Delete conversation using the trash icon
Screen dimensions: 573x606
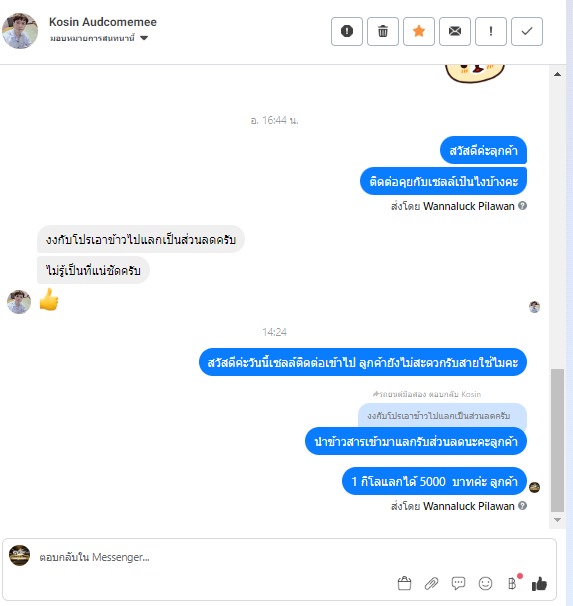[x=383, y=31]
